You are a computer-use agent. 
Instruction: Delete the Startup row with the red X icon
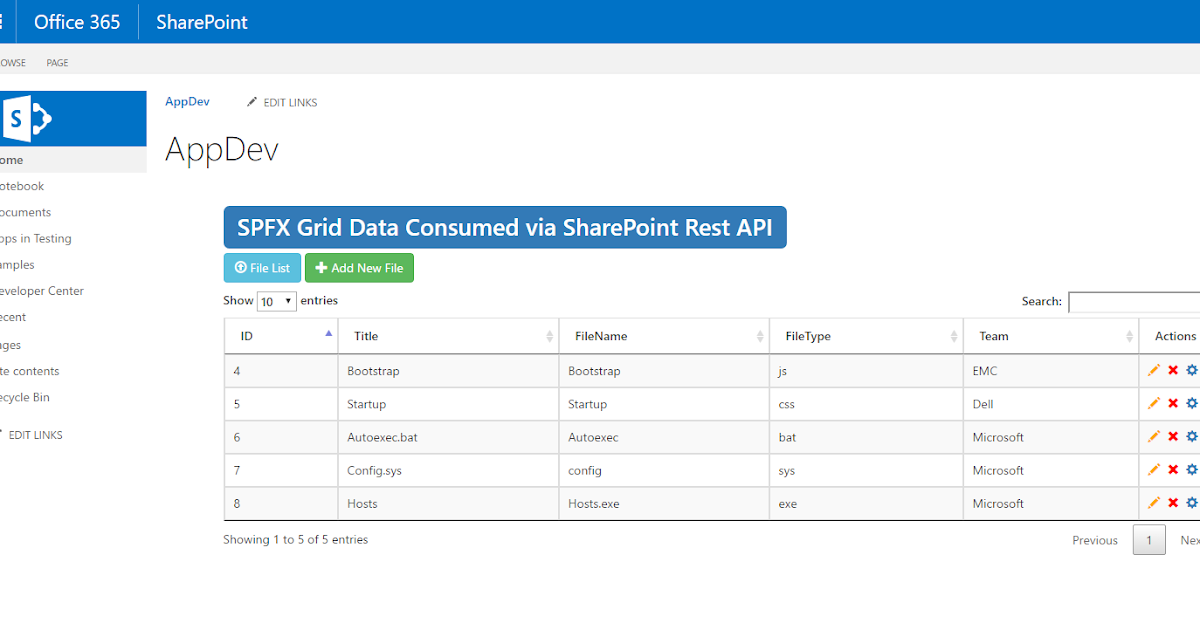point(1171,404)
